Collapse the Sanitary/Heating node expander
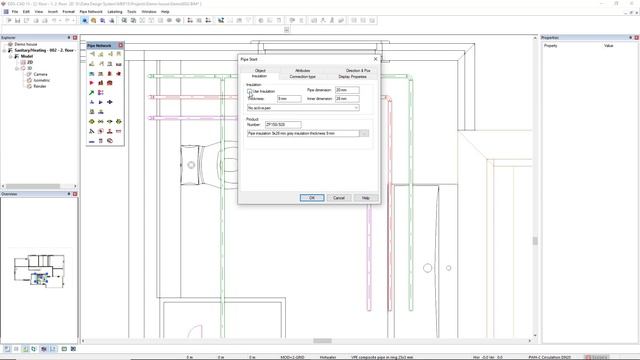640x360 pixels. pyautogui.click(x=4, y=50)
